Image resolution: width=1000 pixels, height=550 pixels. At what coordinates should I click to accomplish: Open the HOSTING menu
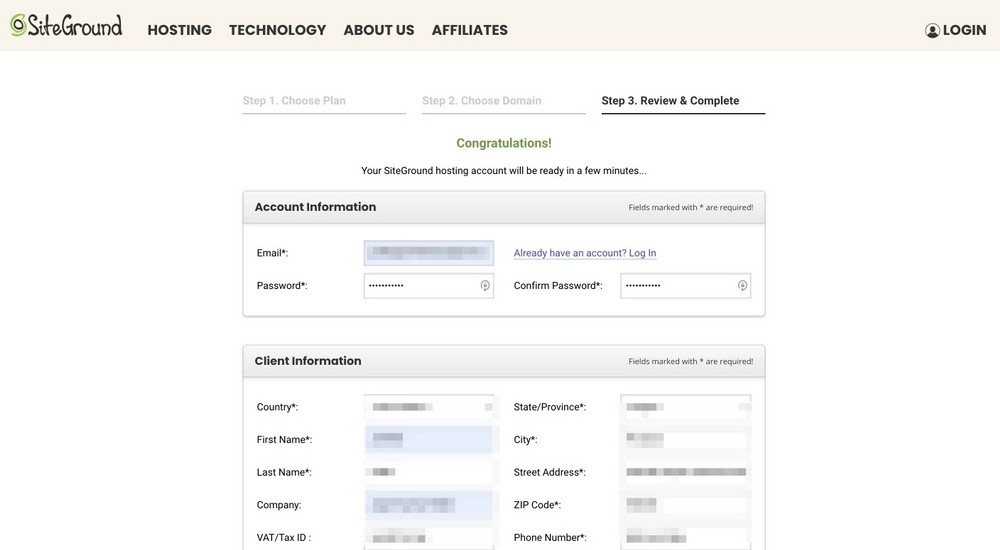(x=179, y=30)
